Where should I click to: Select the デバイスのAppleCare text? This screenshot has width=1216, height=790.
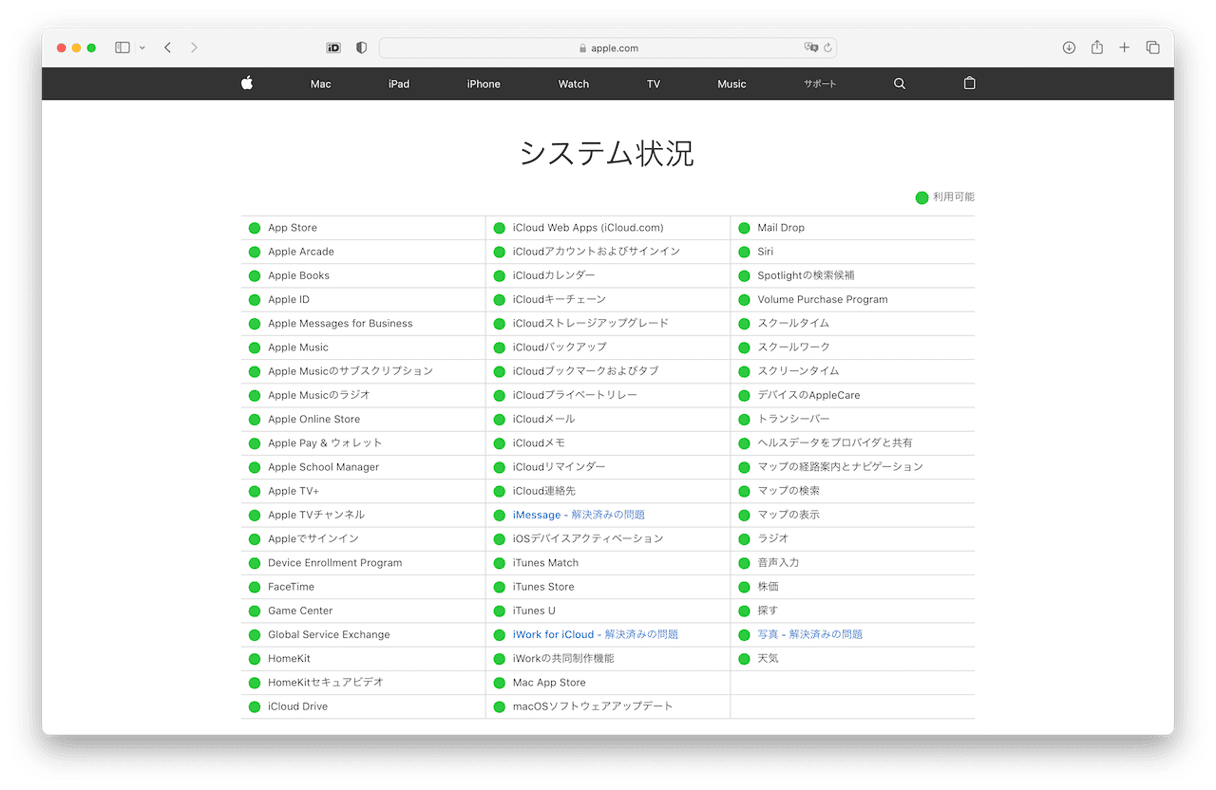pos(809,395)
